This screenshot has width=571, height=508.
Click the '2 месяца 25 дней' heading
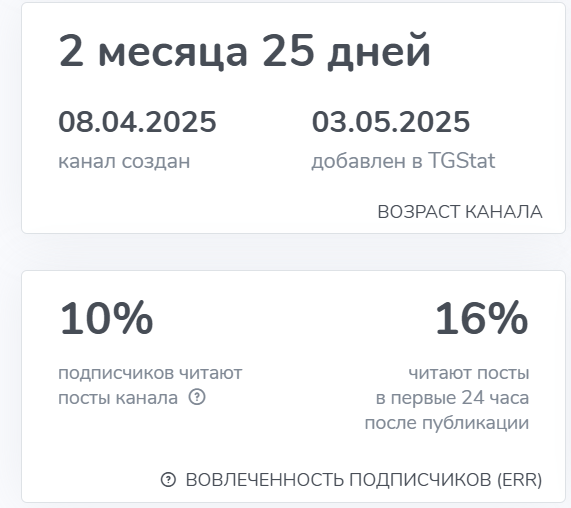point(245,51)
